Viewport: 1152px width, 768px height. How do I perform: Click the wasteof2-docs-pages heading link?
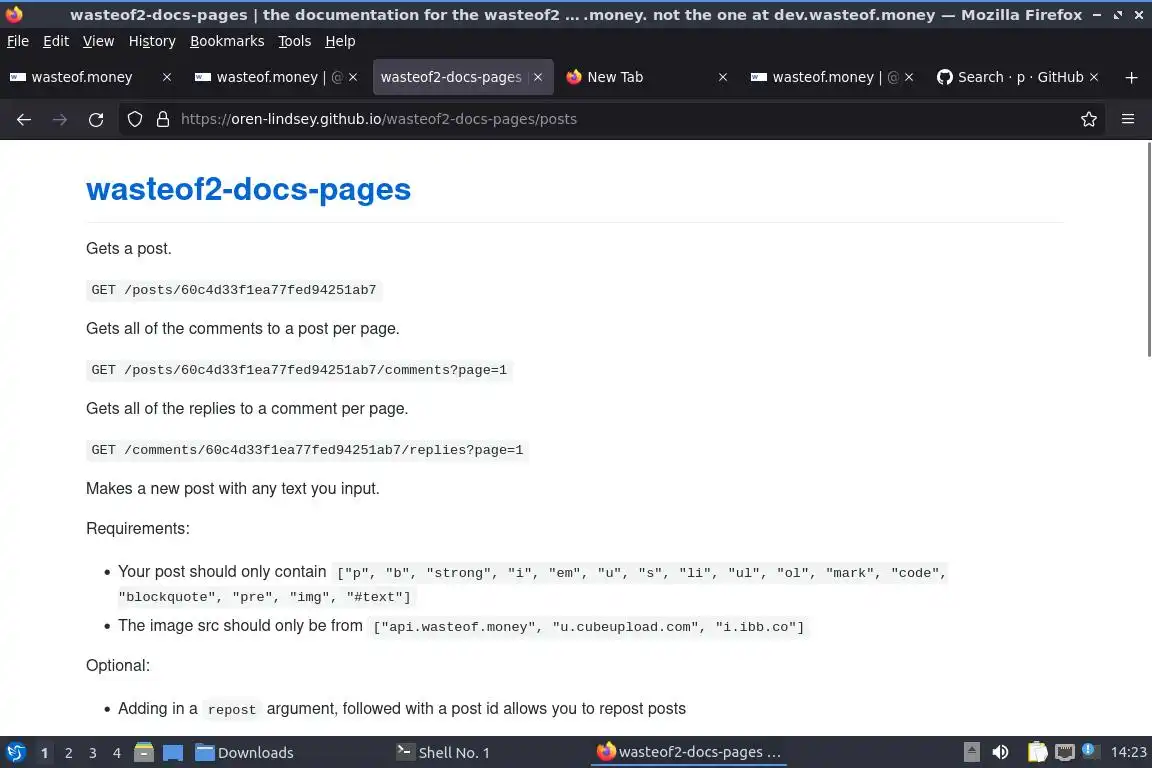(x=248, y=190)
